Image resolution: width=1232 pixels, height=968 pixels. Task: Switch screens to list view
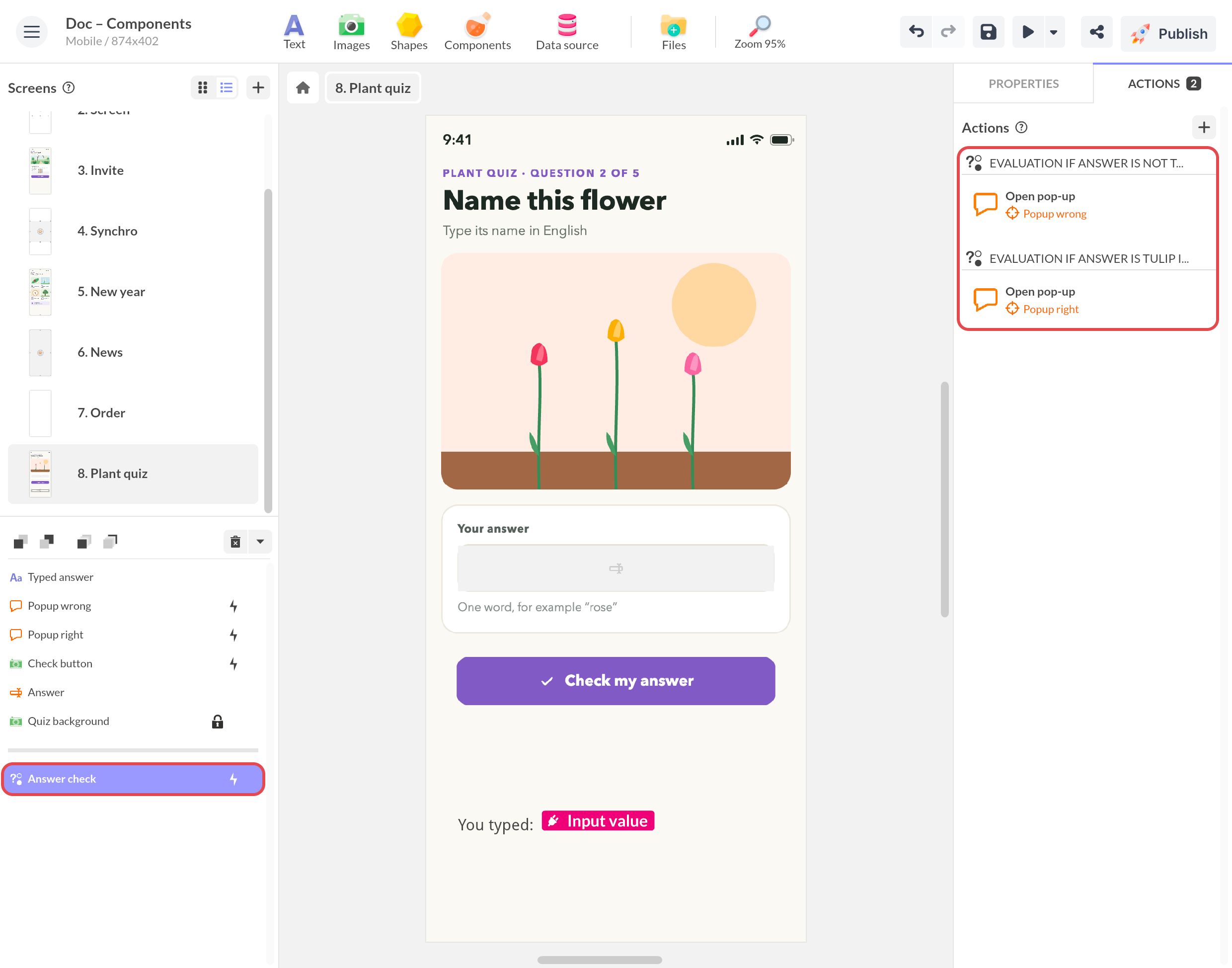[x=227, y=87]
